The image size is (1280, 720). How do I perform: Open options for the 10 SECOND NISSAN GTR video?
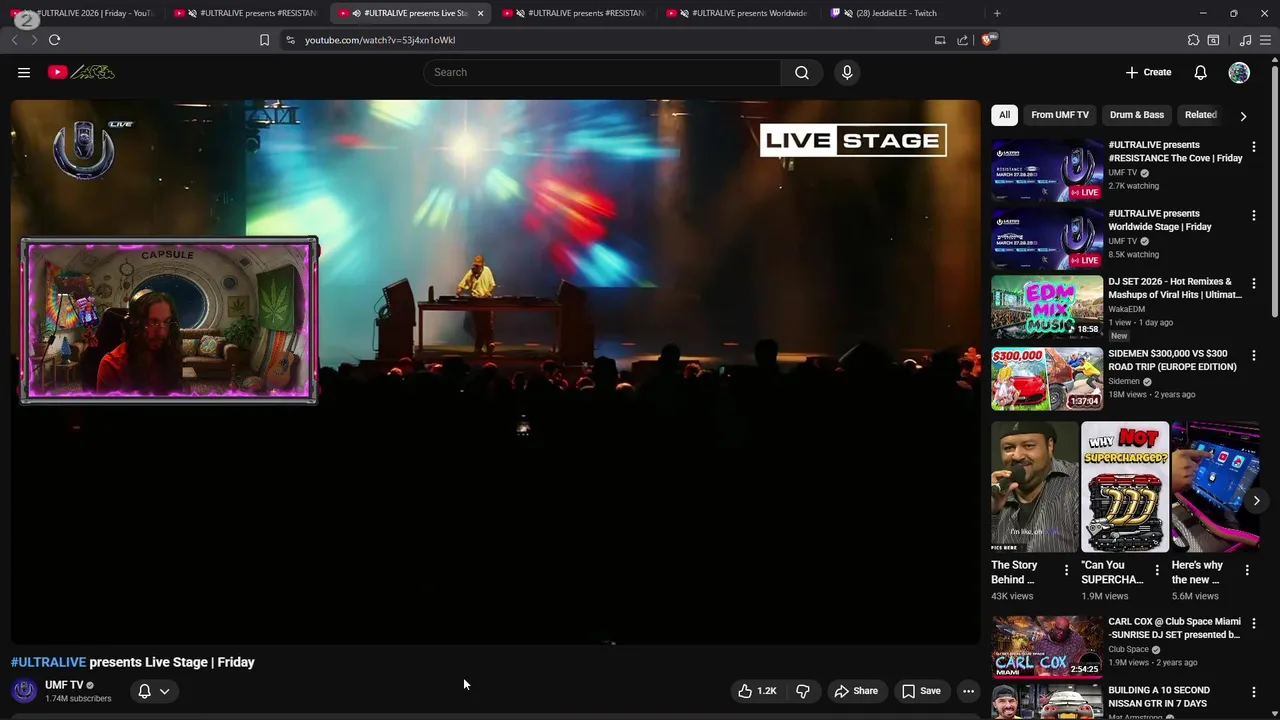pos(1253,692)
